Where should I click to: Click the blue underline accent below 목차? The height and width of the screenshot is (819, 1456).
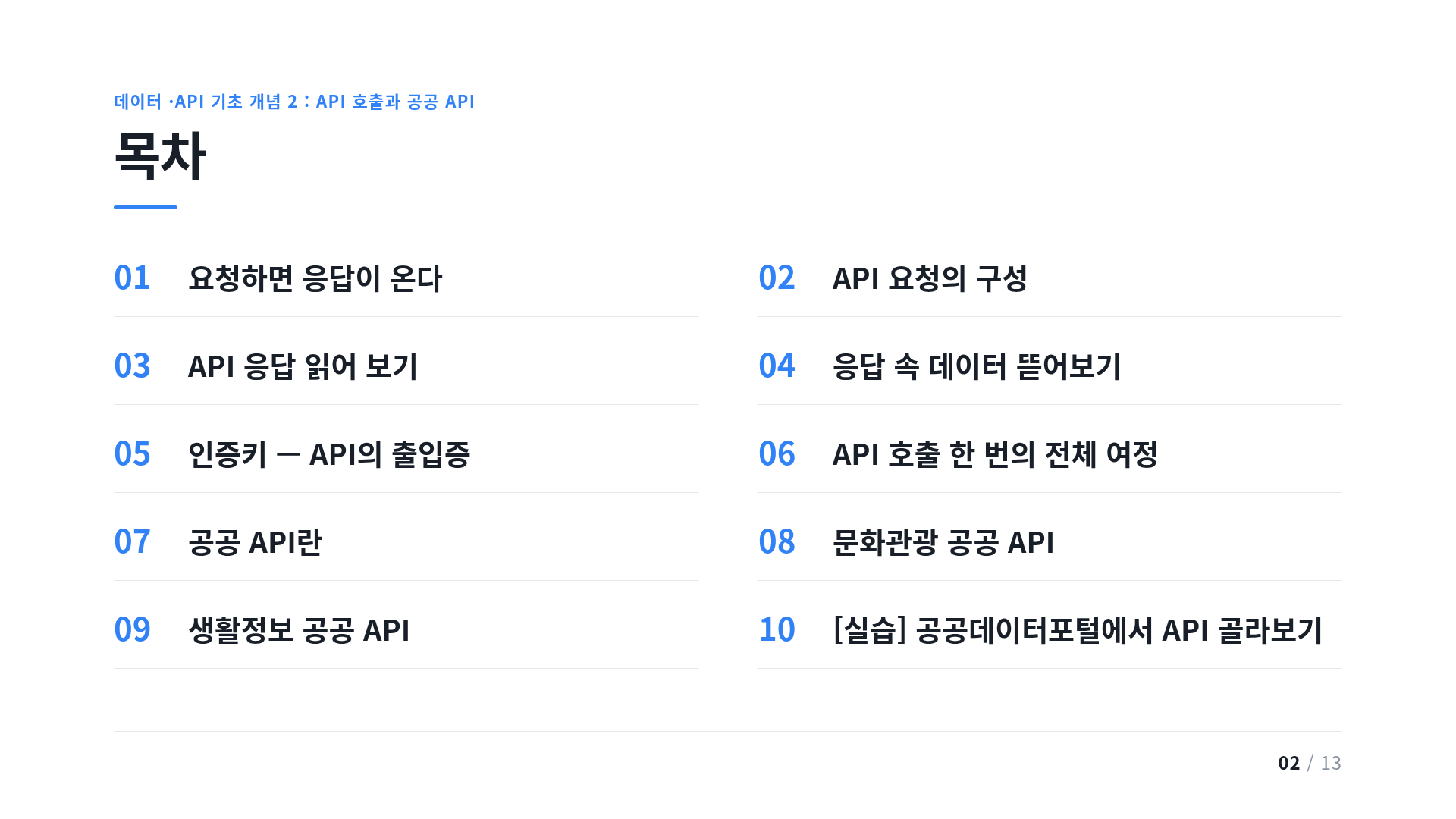[146, 206]
